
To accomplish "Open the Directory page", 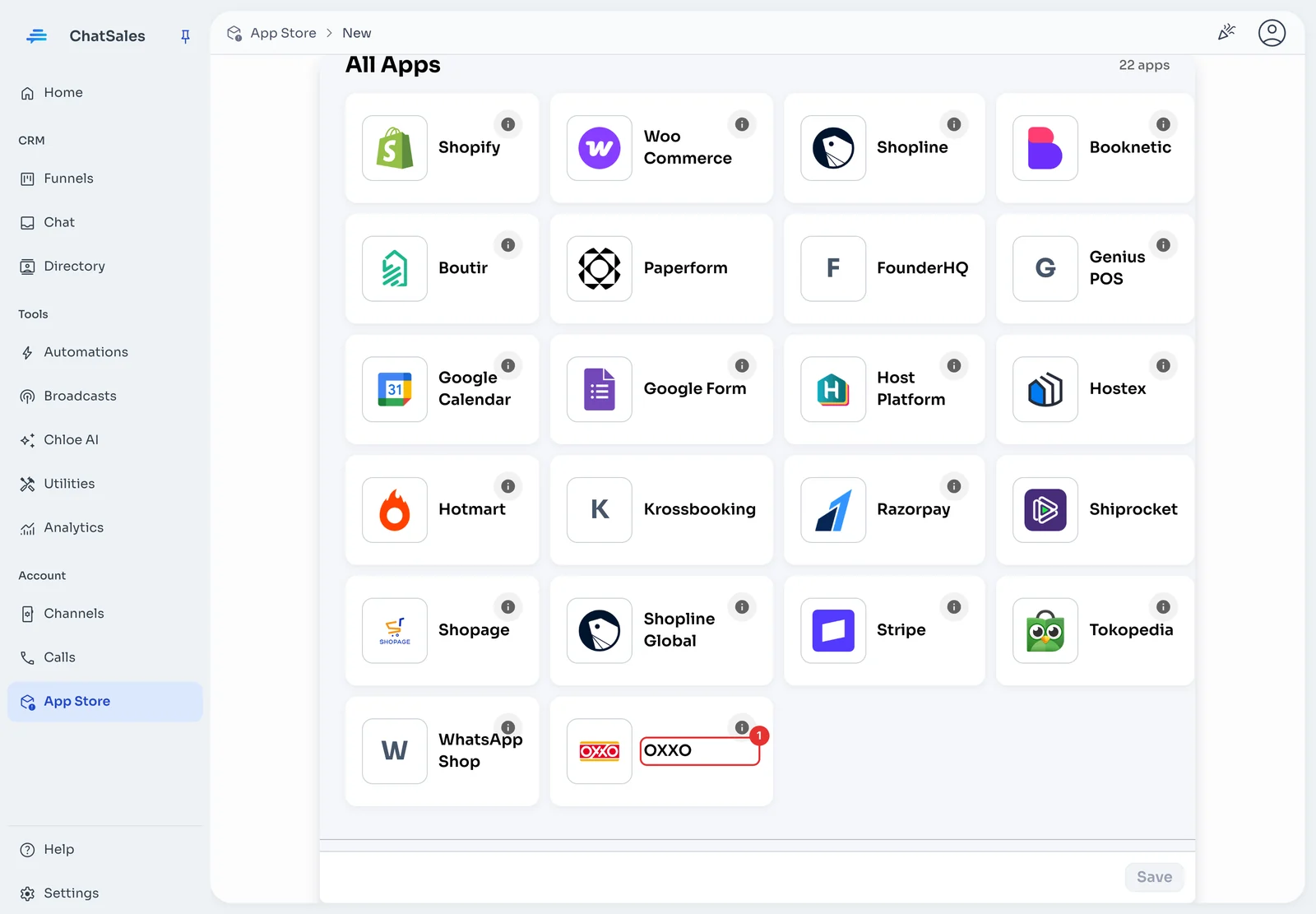I will coord(105,267).
